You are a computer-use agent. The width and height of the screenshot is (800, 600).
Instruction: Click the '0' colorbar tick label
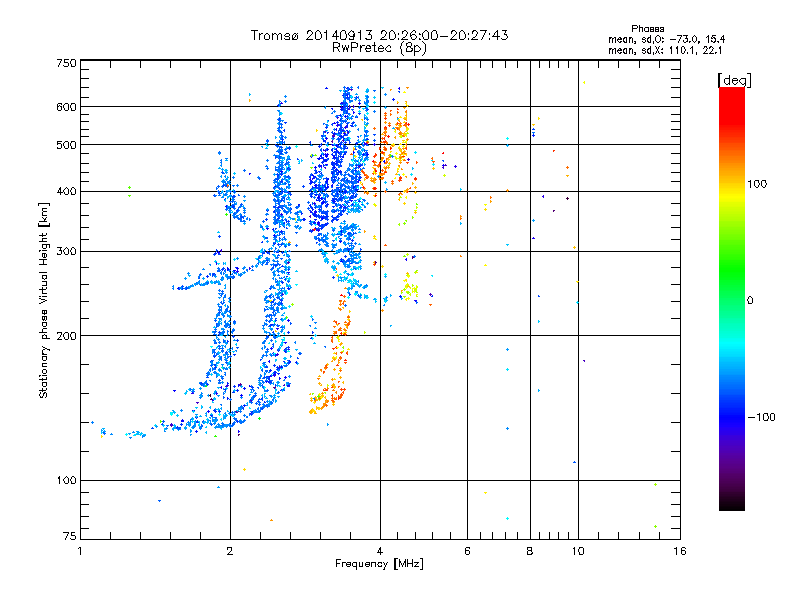pyautogui.click(x=750, y=301)
